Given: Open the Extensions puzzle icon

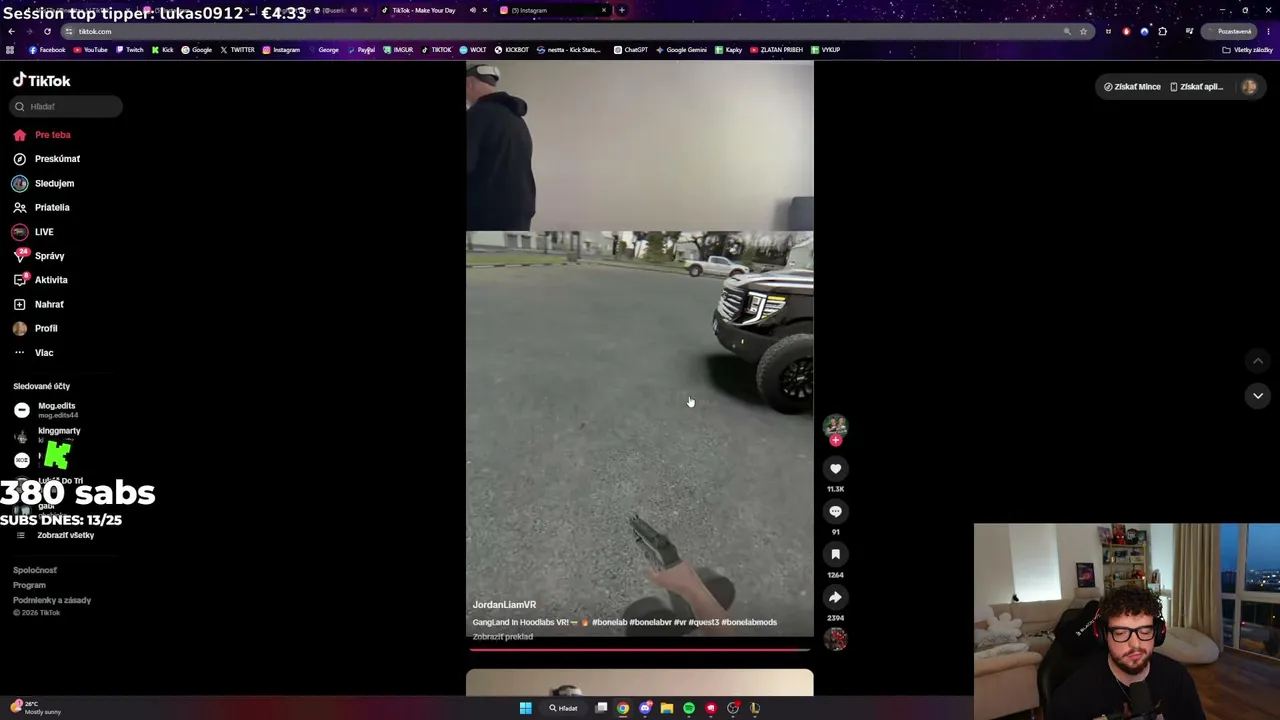Looking at the screenshot, I should (x=1162, y=31).
